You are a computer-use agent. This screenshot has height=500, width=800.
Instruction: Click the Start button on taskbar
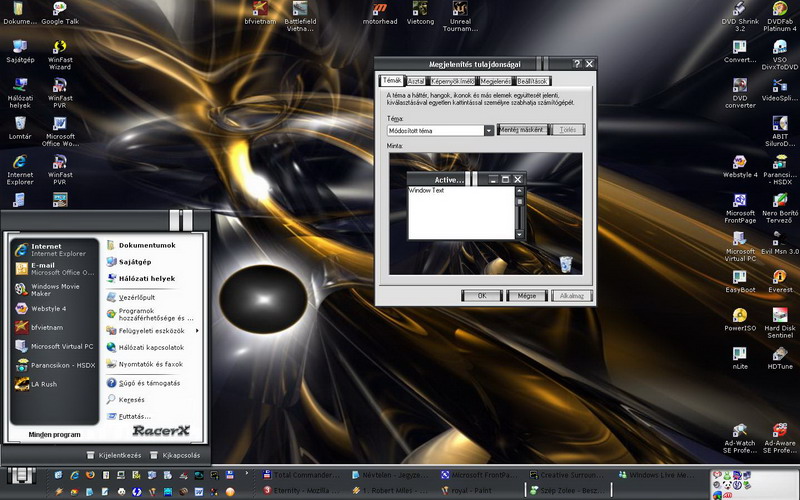[x=21, y=476]
